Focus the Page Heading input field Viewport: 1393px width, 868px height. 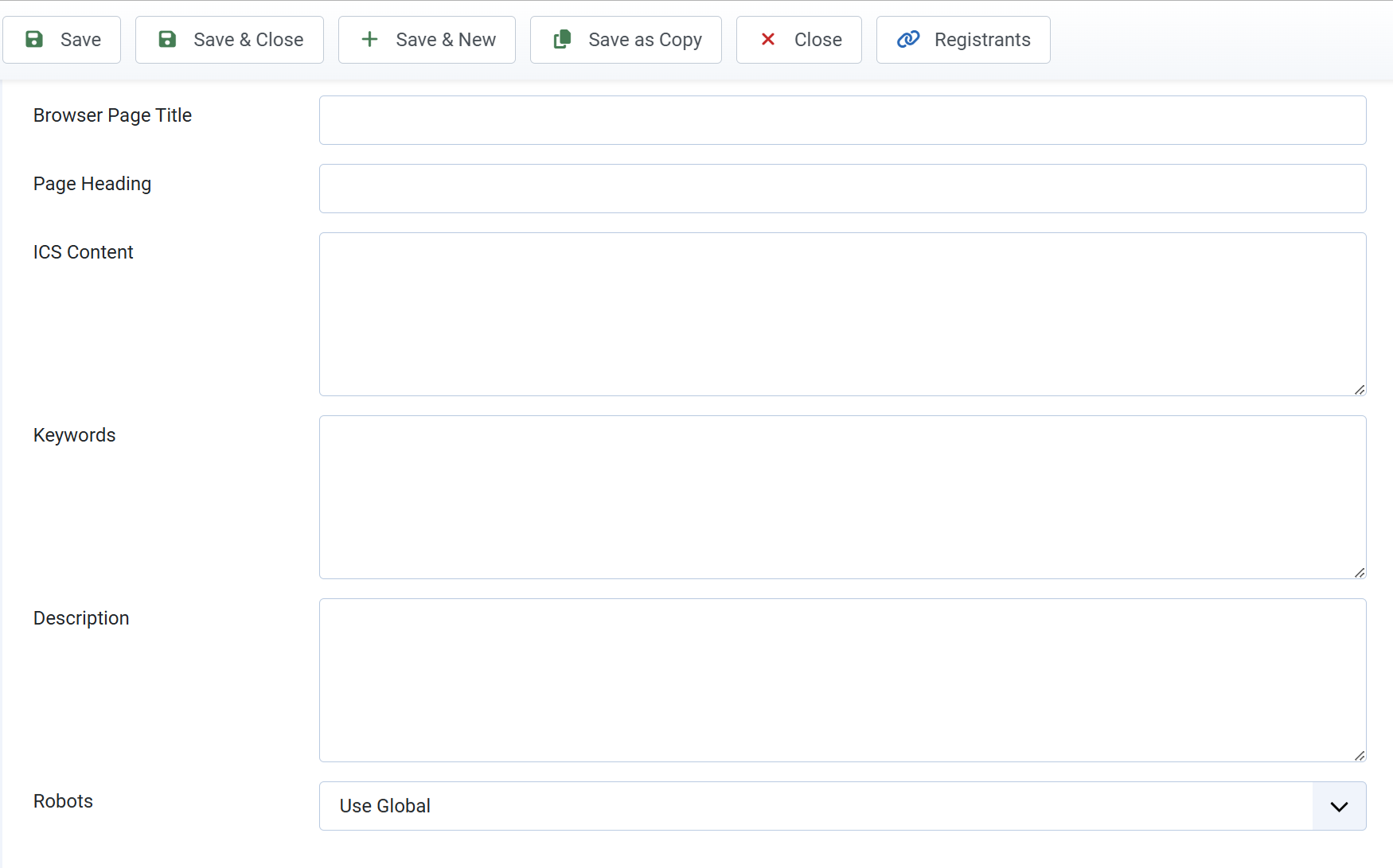(x=843, y=189)
